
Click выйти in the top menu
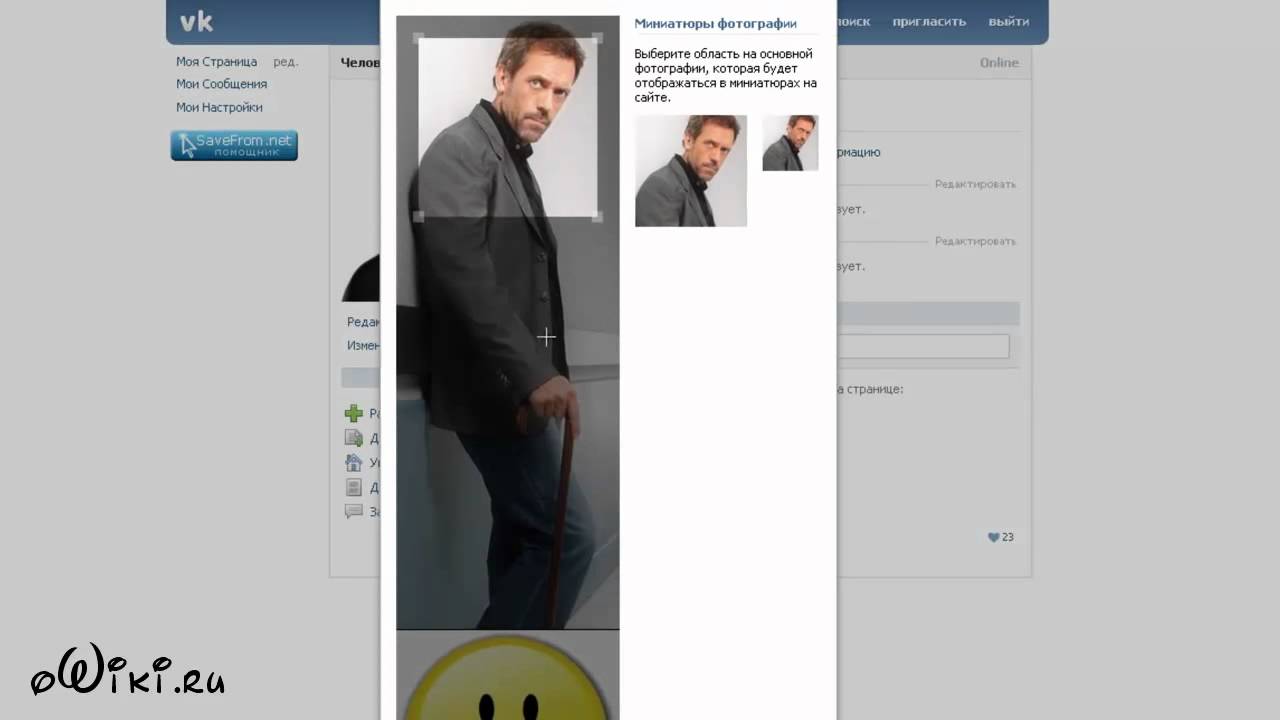click(x=1009, y=21)
